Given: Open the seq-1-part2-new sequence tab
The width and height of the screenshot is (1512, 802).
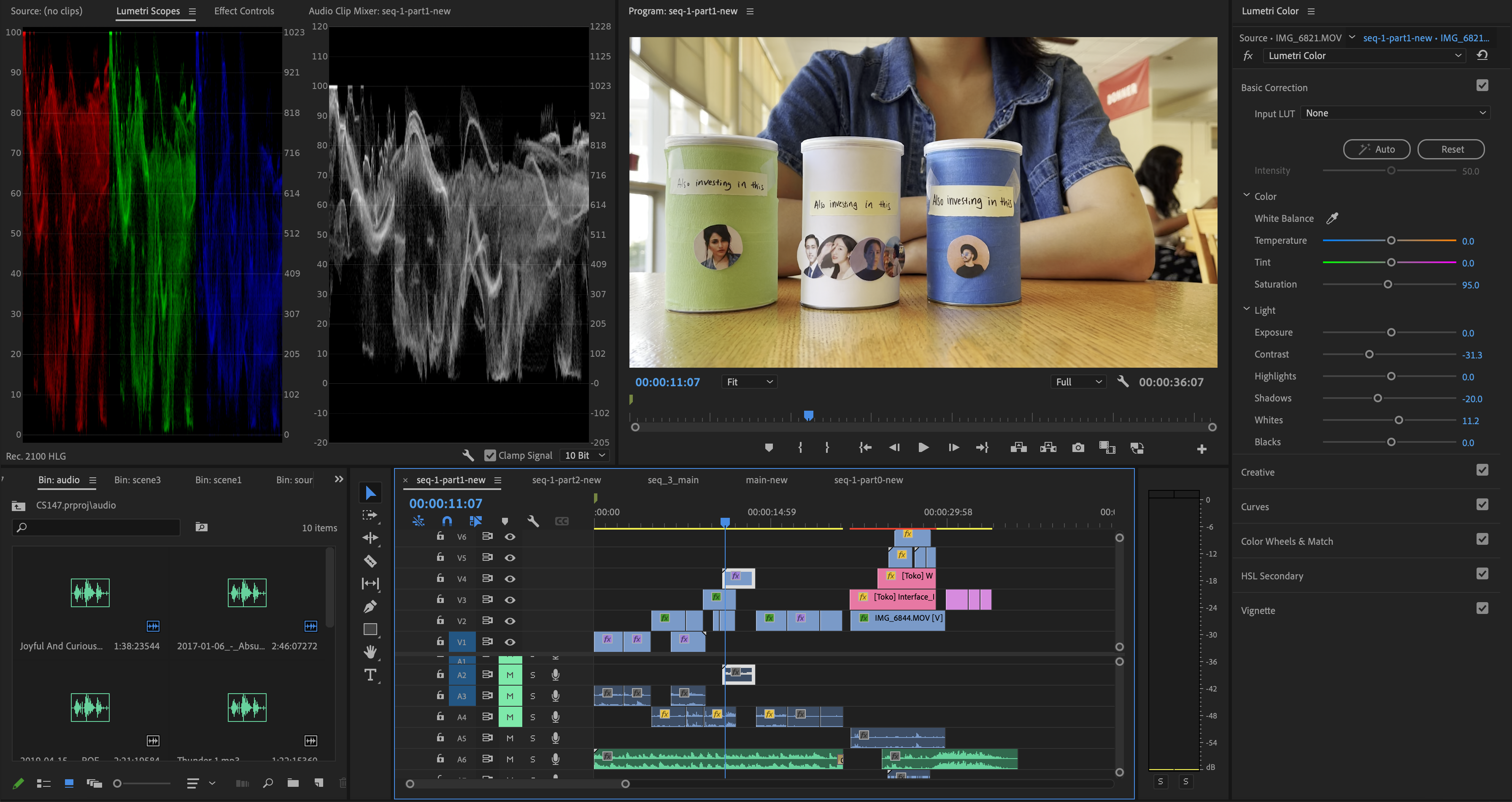Looking at the screenshot, I should 566,480.
